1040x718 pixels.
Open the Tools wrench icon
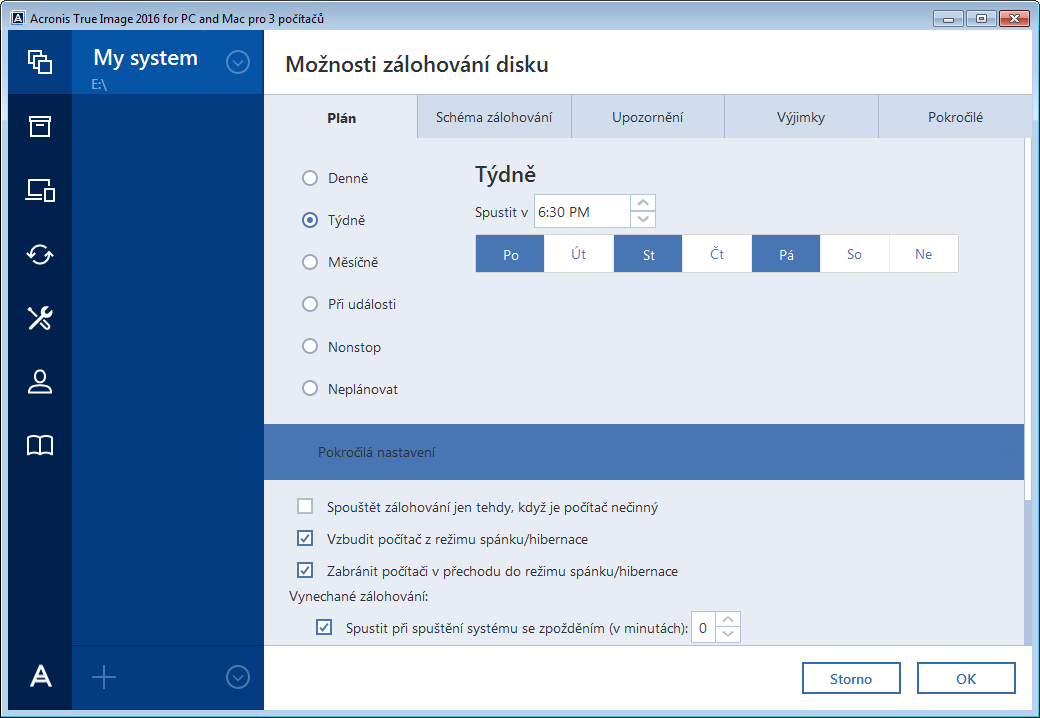40,318
